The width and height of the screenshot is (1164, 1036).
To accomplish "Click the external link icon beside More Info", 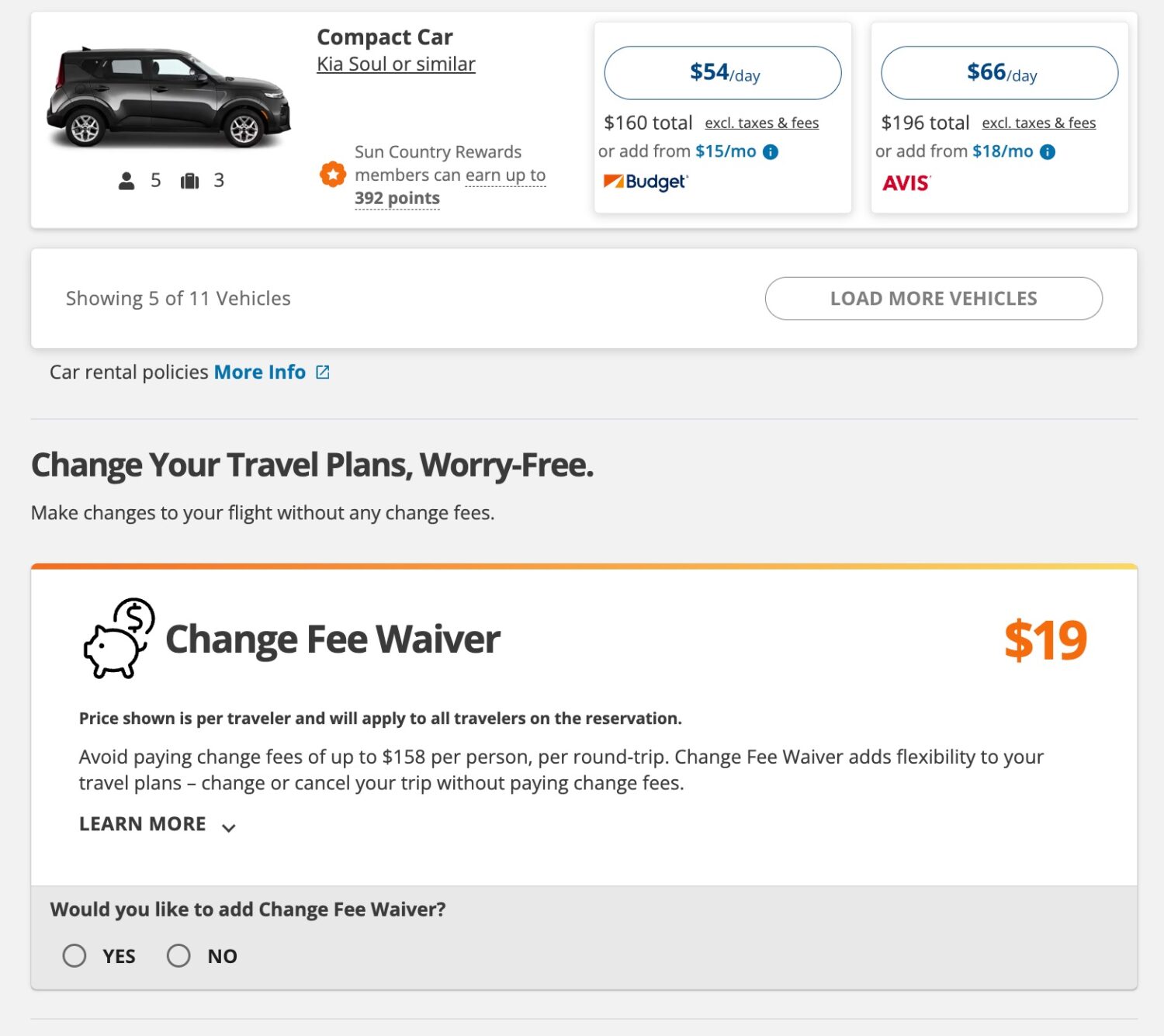I will point(322,372).
